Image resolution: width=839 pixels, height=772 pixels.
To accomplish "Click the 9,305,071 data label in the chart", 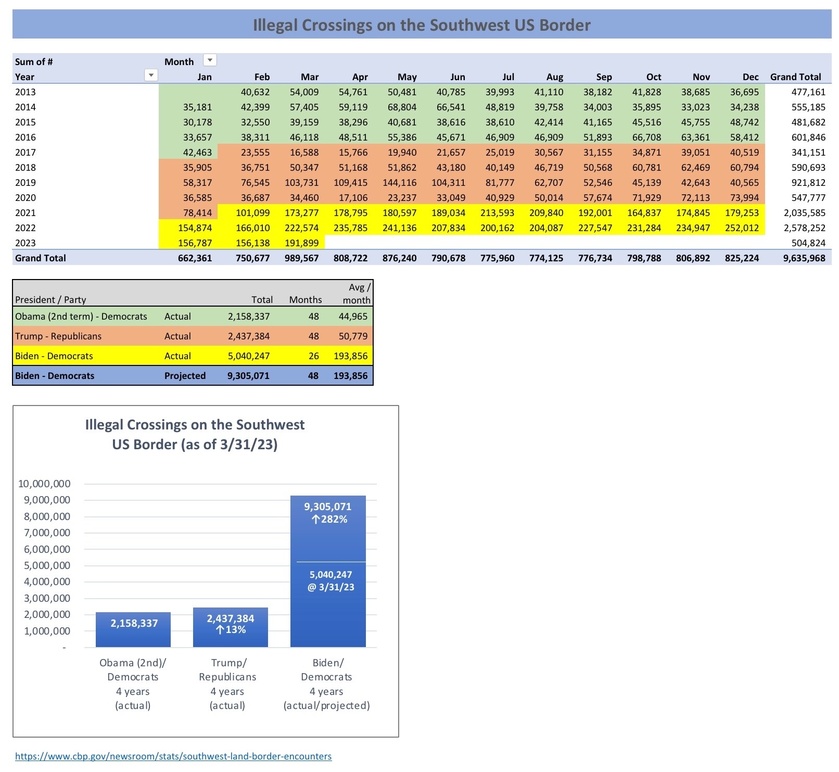I will pyautogui.click(x=328, y=506).
